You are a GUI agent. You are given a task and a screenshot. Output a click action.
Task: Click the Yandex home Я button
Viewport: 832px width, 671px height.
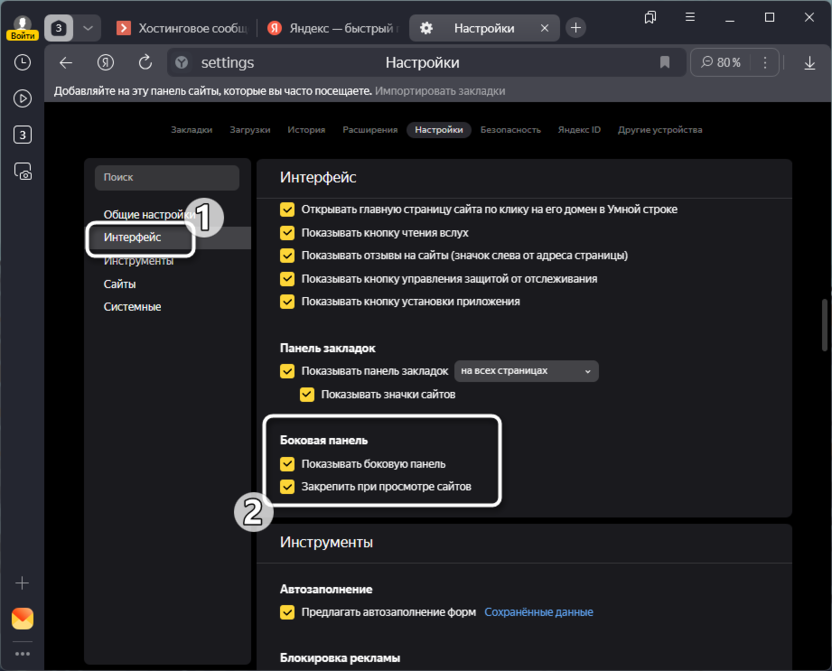[x=106, y=63]
